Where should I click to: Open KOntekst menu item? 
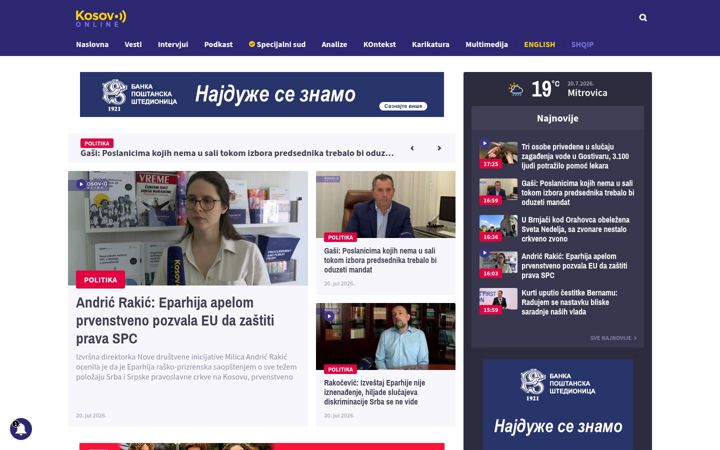coord(379,45)
